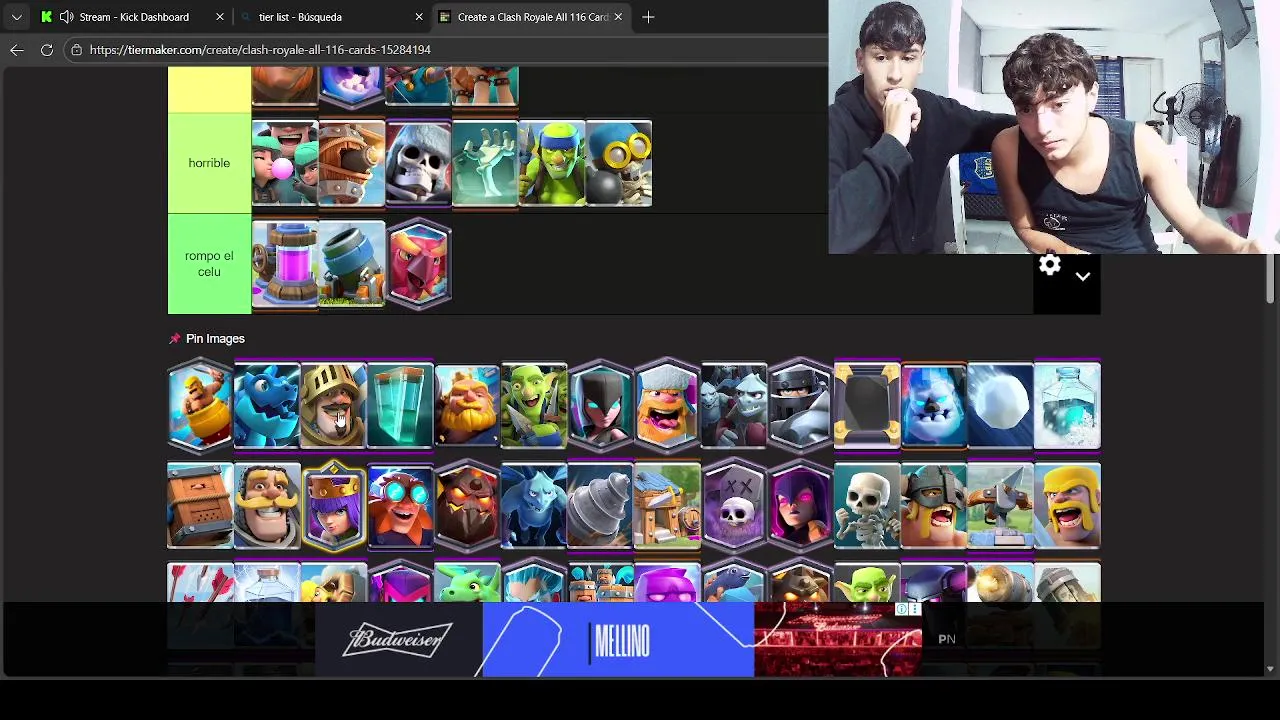View site information icon in address bar
Image resolution: width=1280 pixels, height=720 pixels.
coord(76,49)
